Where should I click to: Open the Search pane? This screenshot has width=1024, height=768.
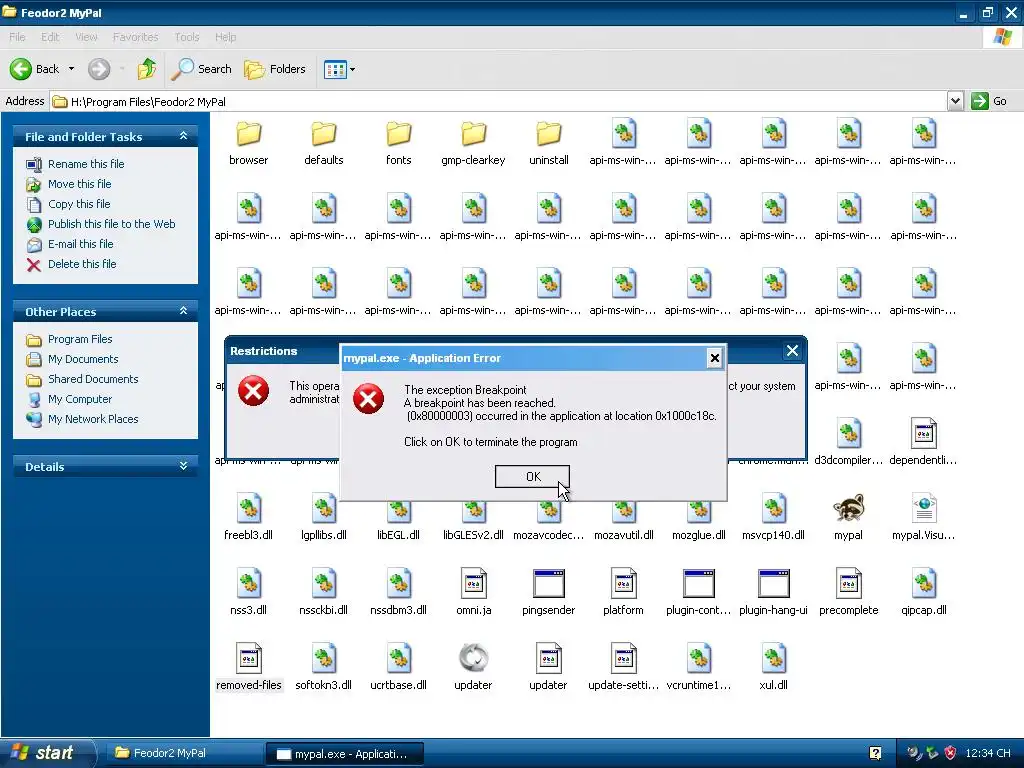click(x=202, y=69)
